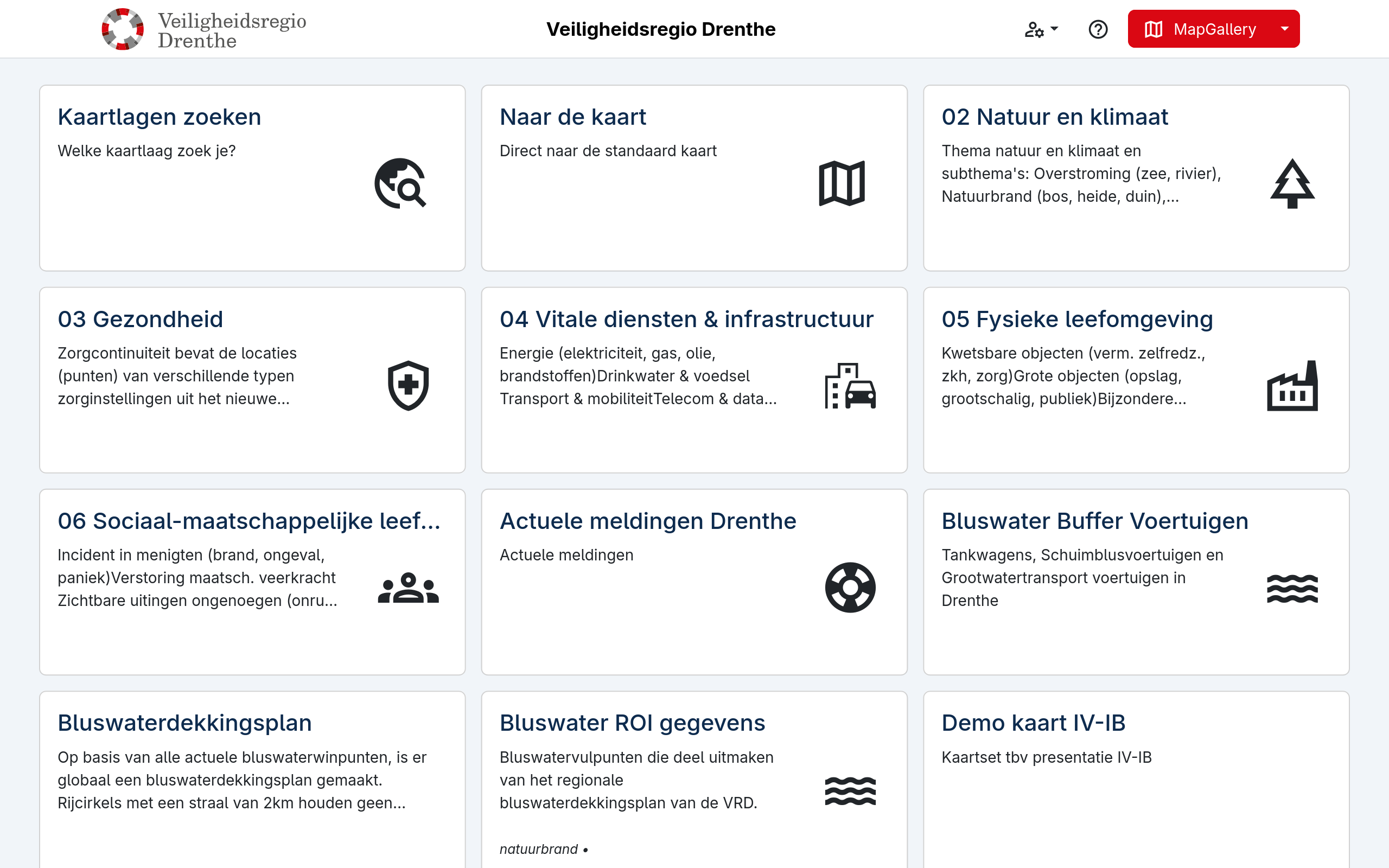This screenshot has height=868, width=1389.
Task: Expand the user settings dropdown
Action: (x=1041, y=29)
